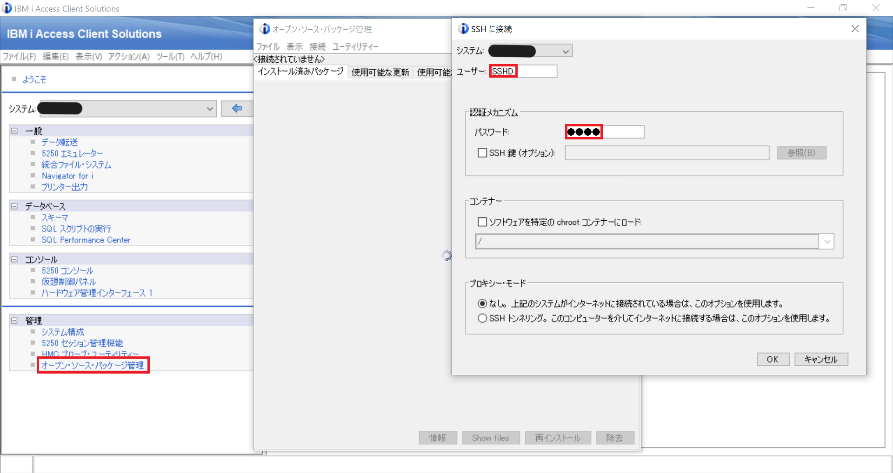Click the ようこそ link
The image size is (893, 473).
click(x=34, y=79)
